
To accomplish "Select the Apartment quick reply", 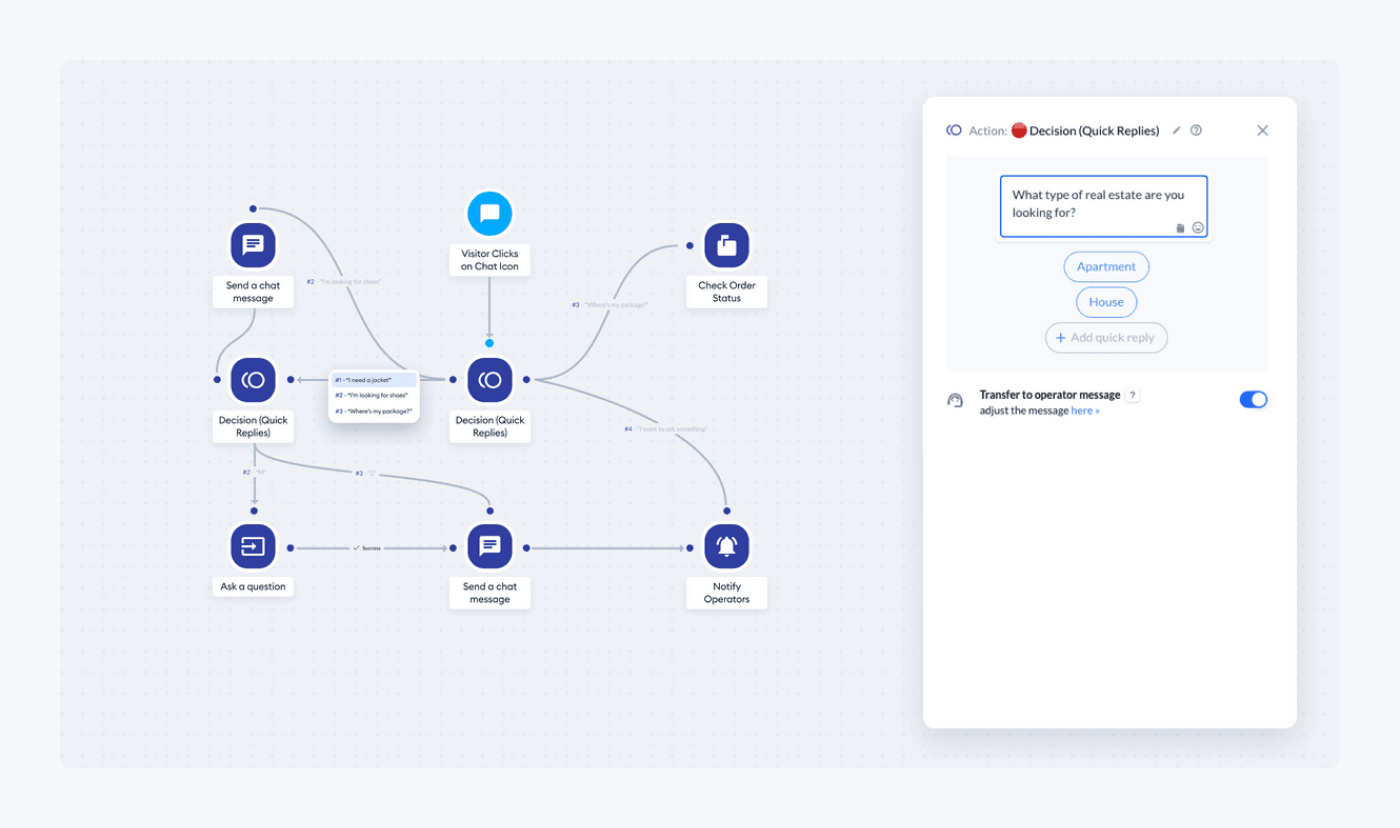I will click(1106, 266).
